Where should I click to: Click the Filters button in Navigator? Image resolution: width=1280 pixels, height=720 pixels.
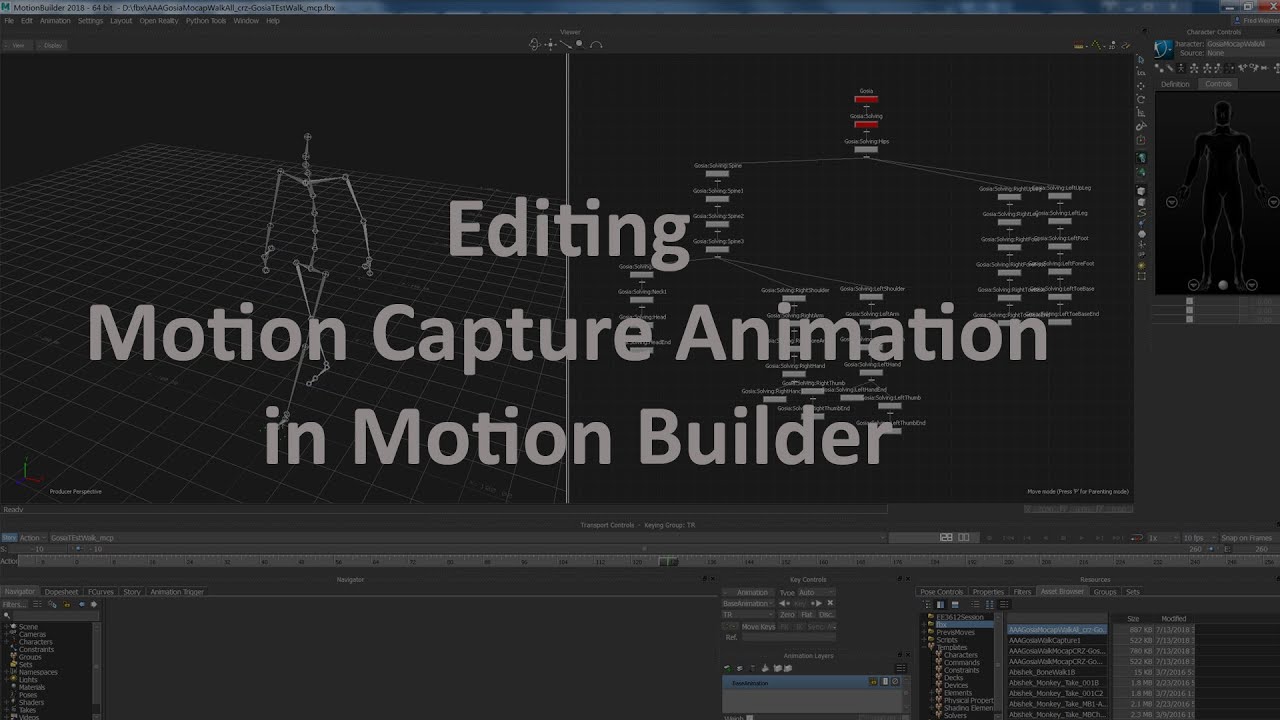pos(14,605)
